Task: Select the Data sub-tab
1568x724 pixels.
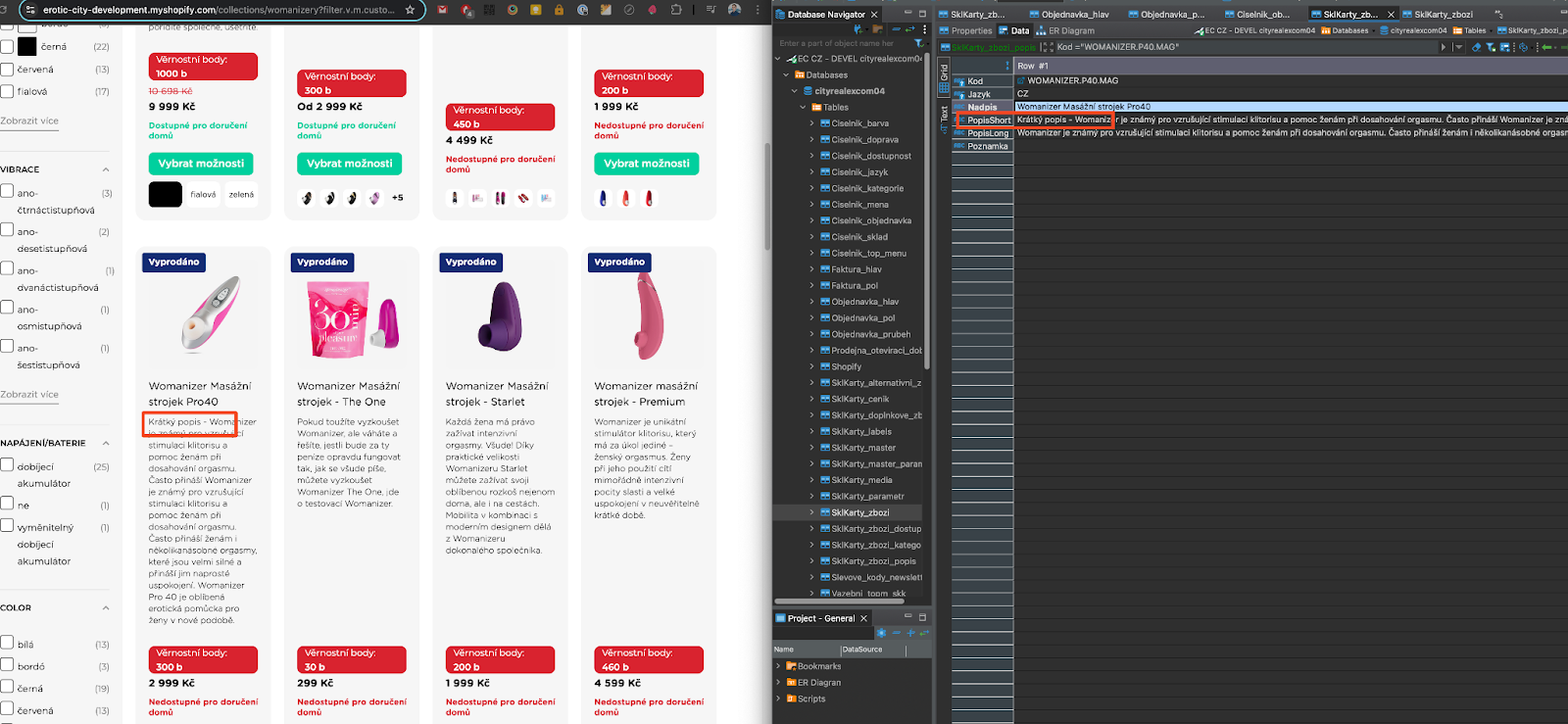Action: coord(1013,30)
